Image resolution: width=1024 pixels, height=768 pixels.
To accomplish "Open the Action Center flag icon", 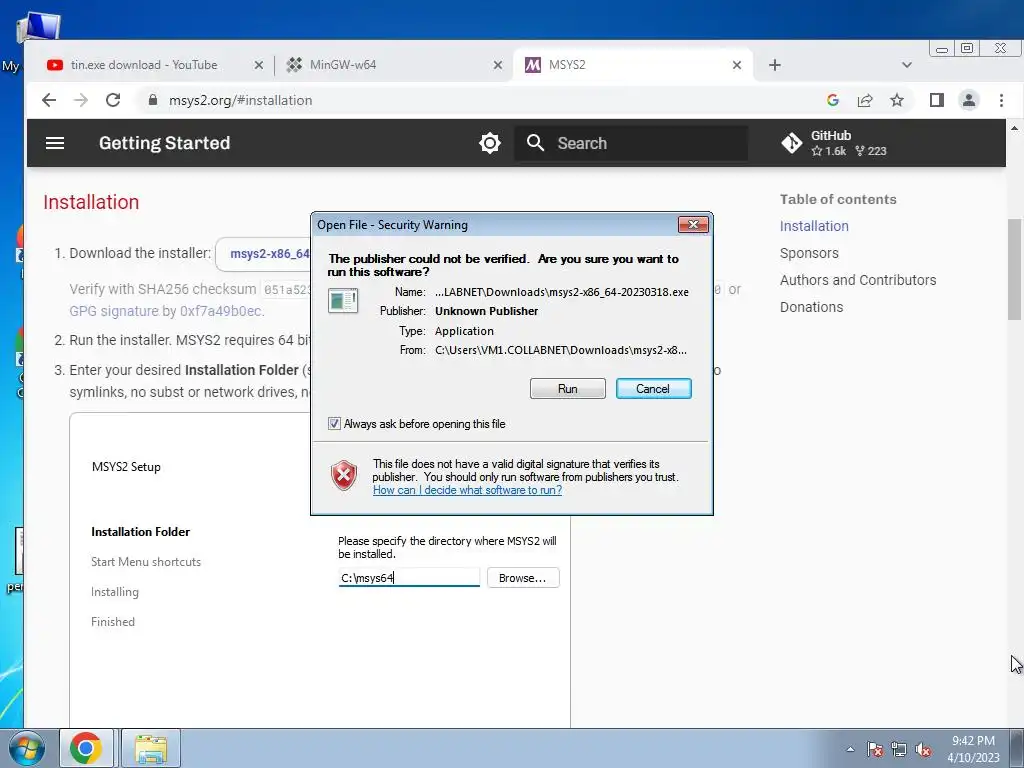I will pos(874,750).
